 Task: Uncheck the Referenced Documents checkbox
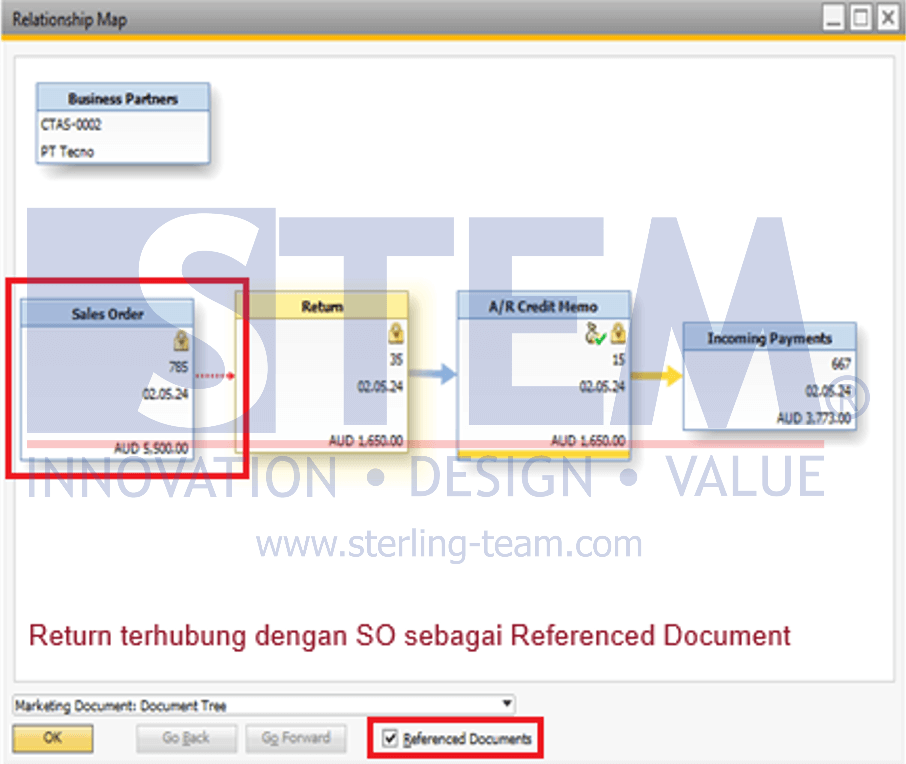click(390, 738)
